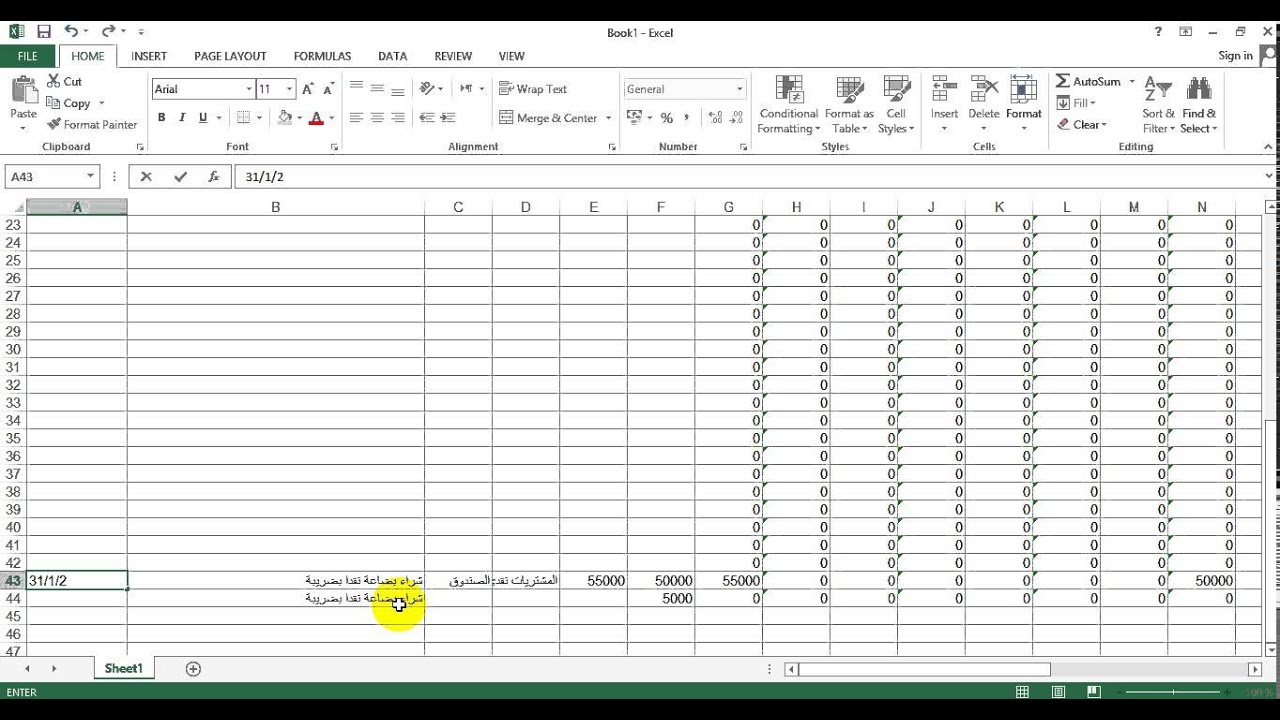Click Decrease Indent icon

click(427, 118)
